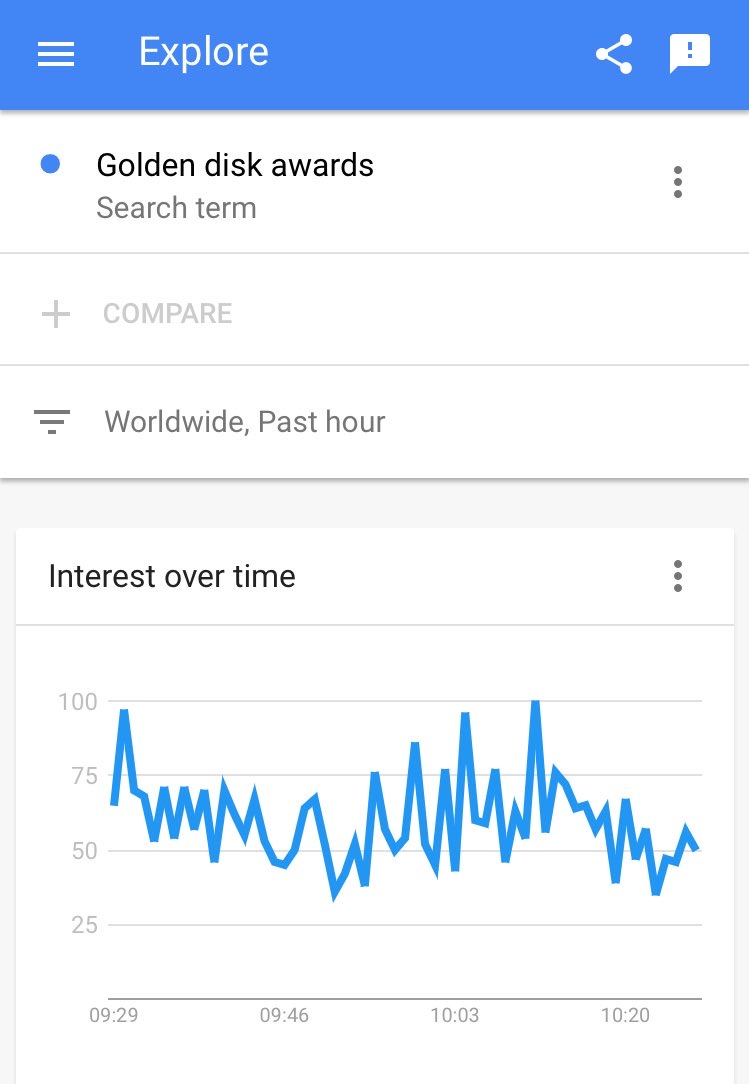Viewport: 749px width, 1084px height.
Task: Click the plus icon beside COMPARE
Action: coord(56,314)
